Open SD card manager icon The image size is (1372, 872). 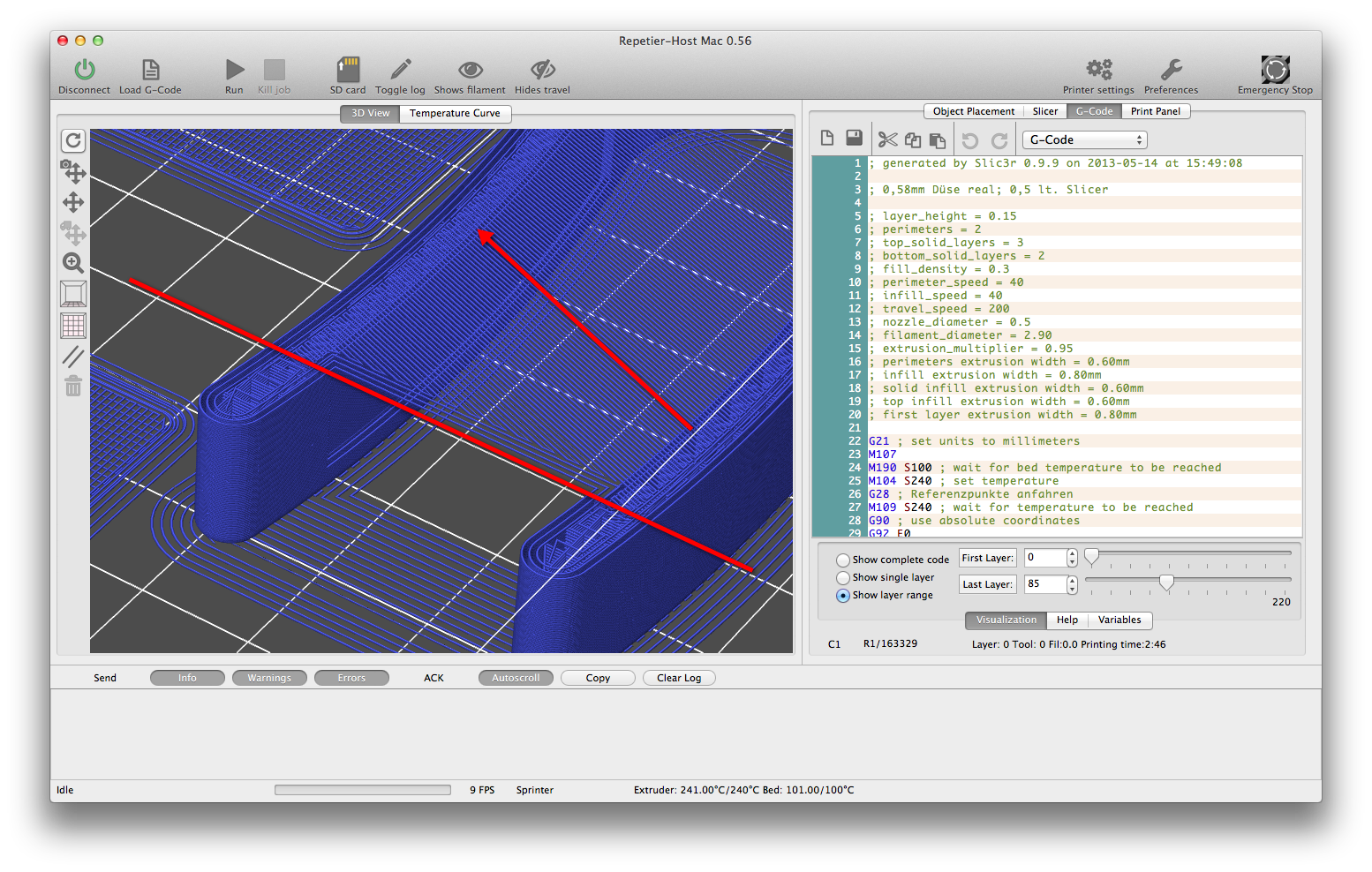[348, 70]
